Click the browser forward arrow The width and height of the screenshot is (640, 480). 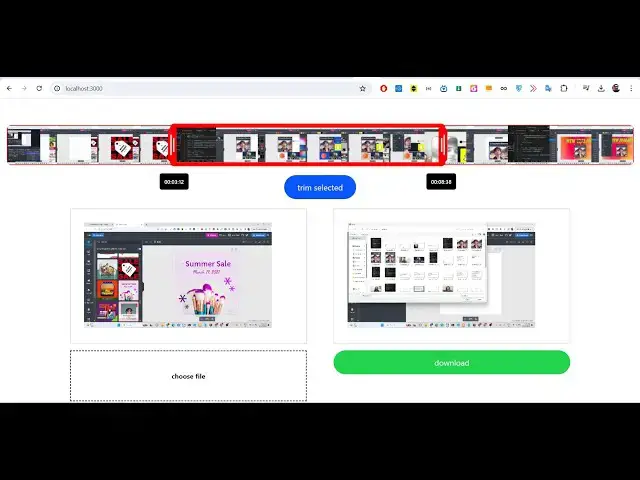(24, 88)
